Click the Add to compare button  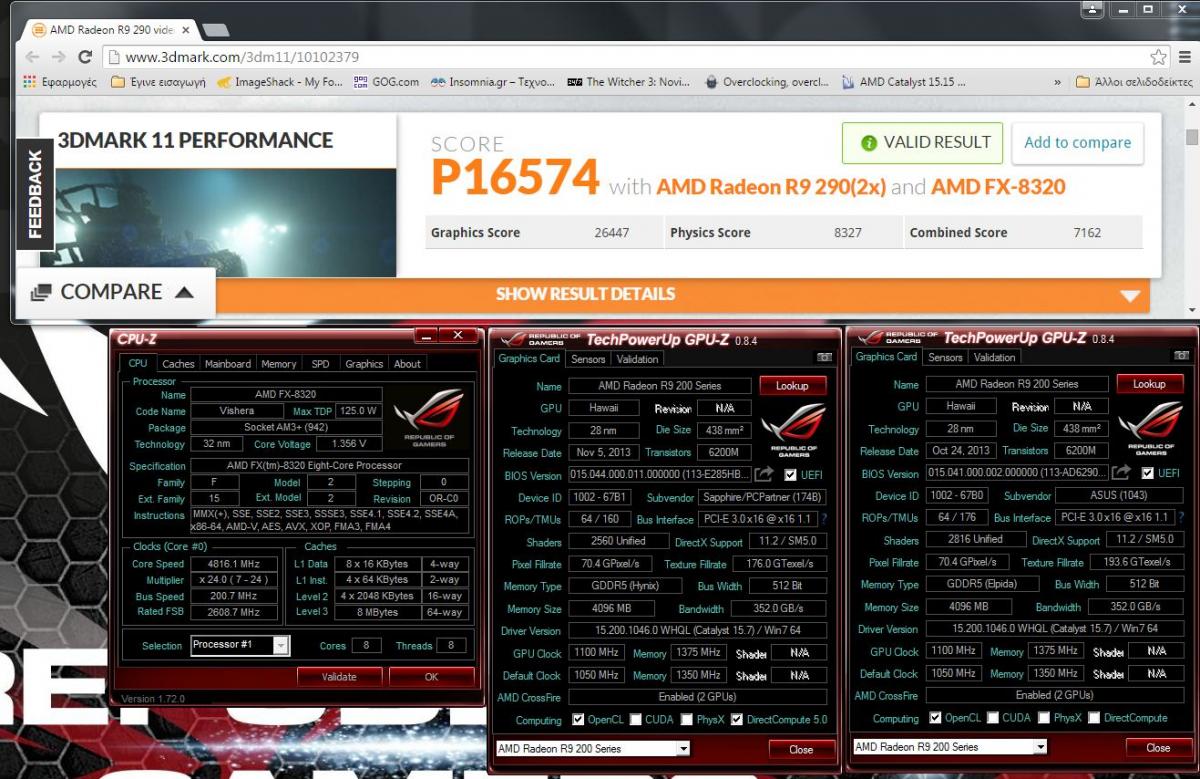pyautogui.click(x=1077, y=142)
